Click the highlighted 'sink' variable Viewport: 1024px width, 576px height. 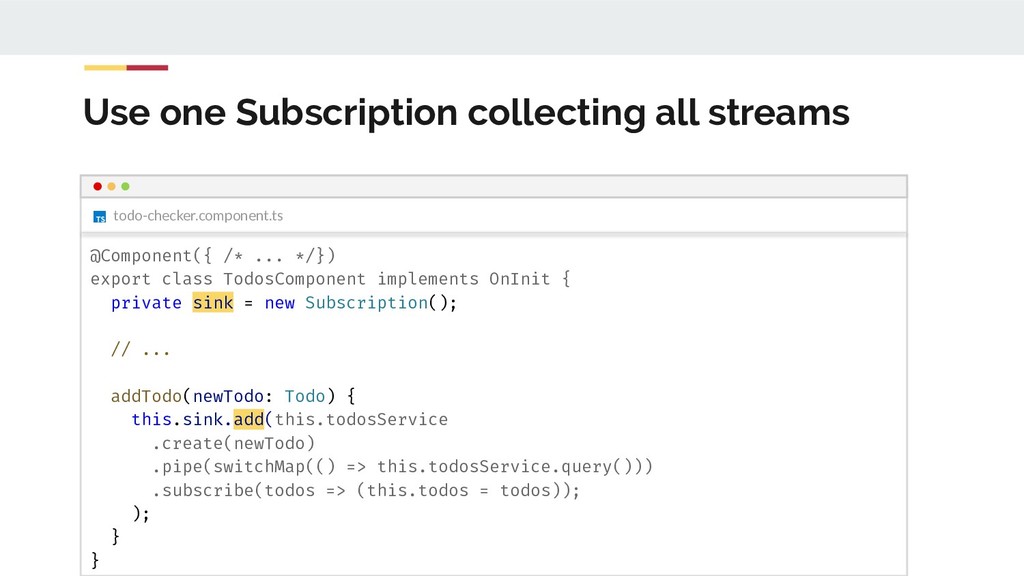[x=212, y=303]
